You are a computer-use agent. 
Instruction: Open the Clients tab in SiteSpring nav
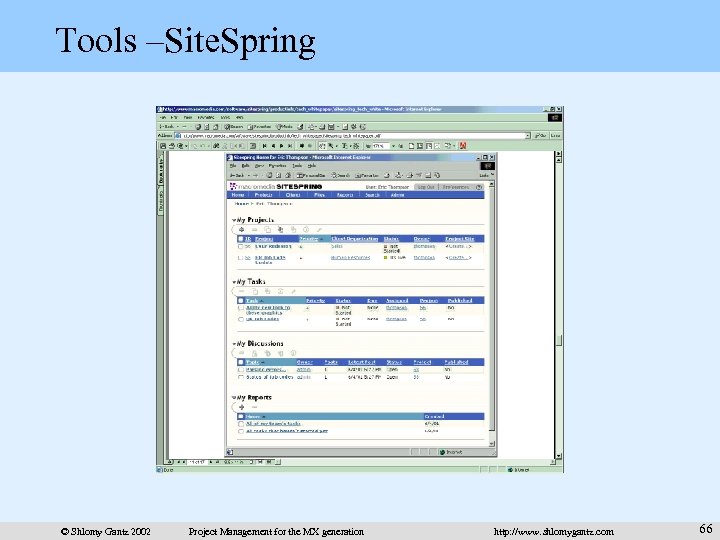[293, 195]
